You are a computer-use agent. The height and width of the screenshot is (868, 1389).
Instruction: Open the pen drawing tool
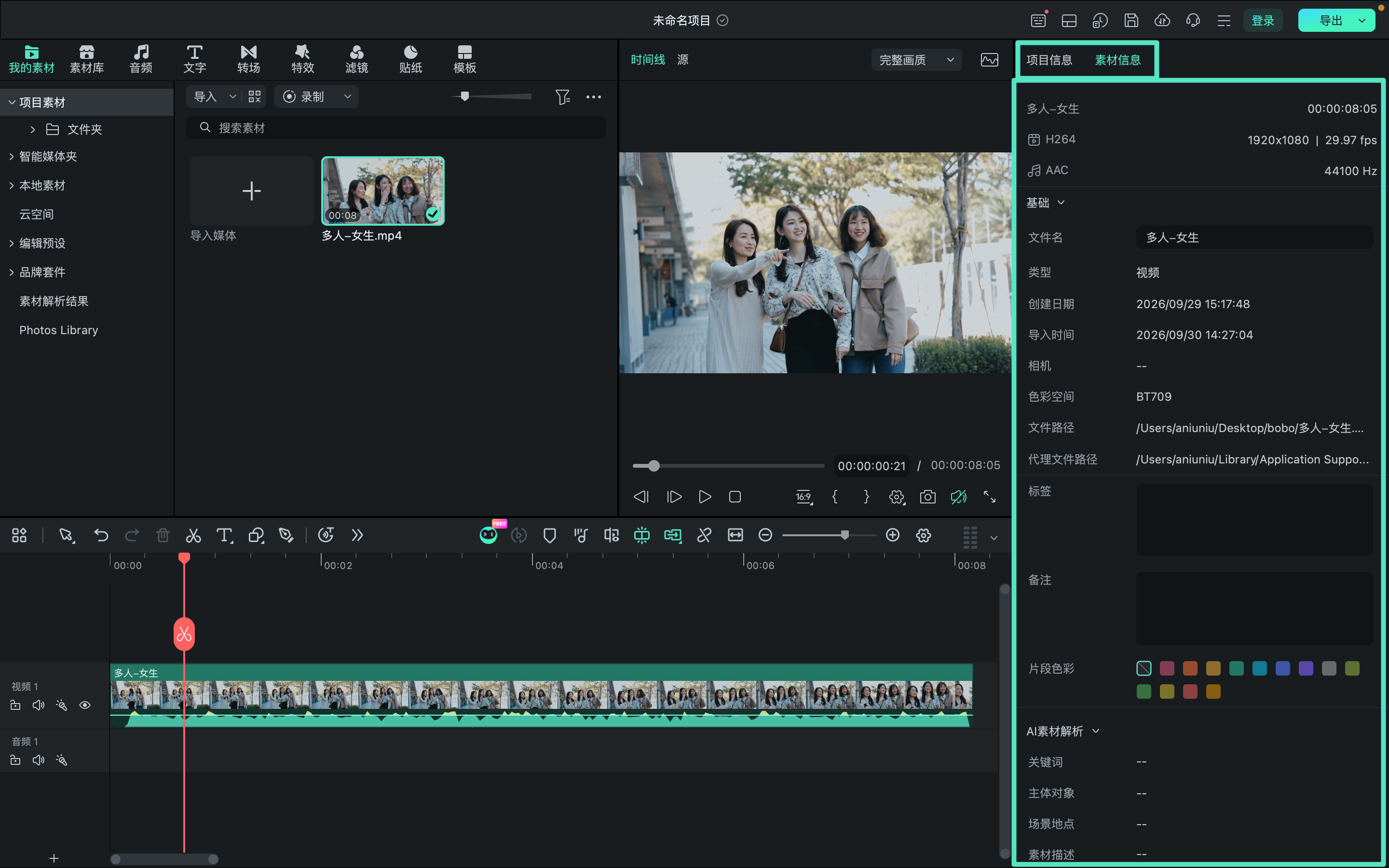(286, 536)
